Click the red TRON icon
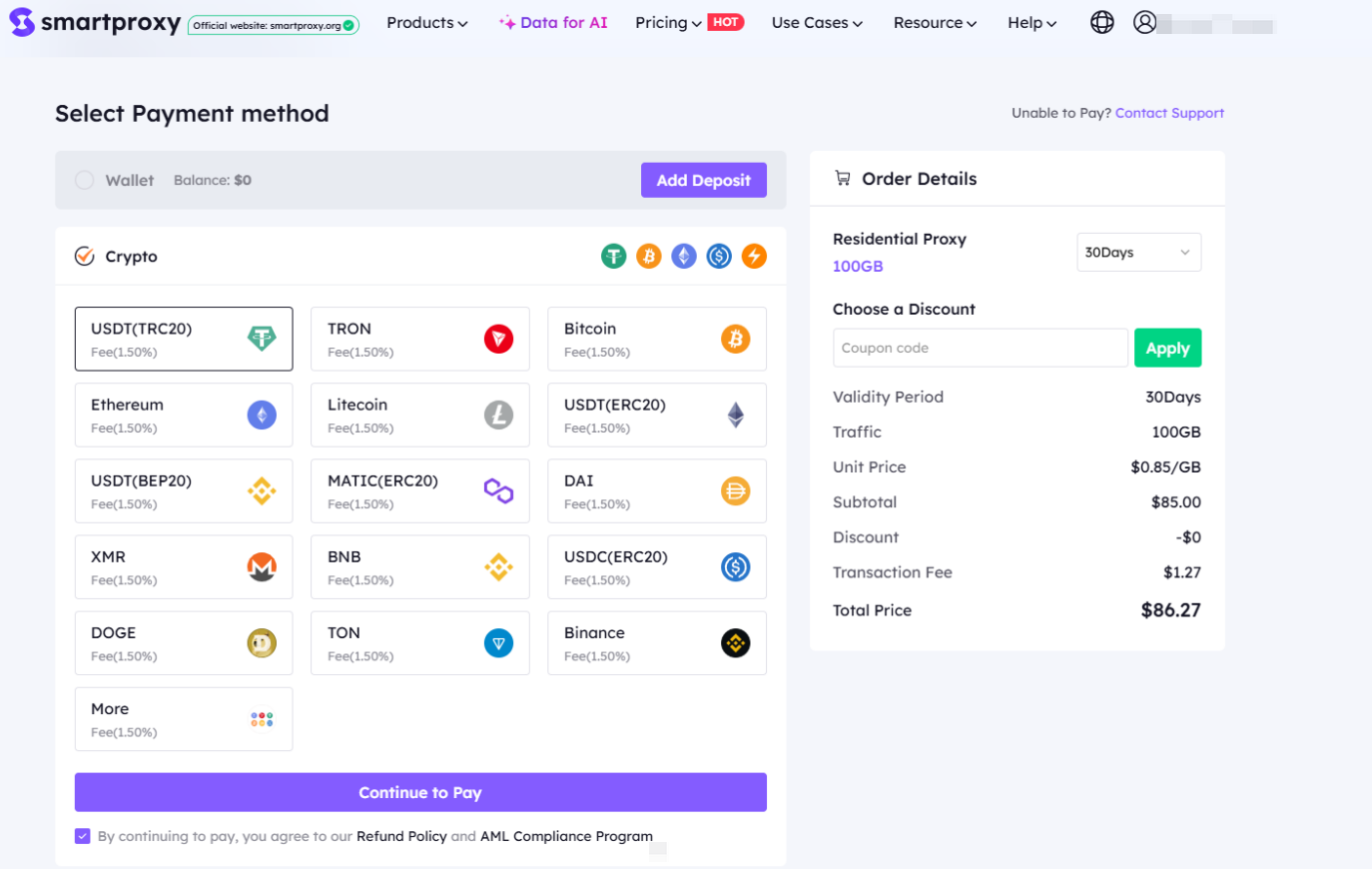Viewport: 1372px width, 869px height. point(498,339)
